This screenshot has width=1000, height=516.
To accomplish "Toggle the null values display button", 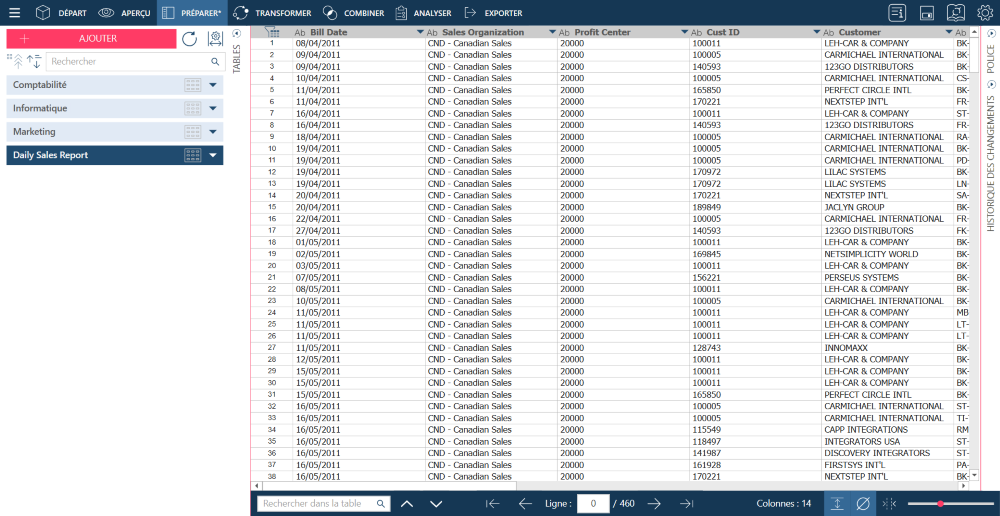I will coord(863,503).
